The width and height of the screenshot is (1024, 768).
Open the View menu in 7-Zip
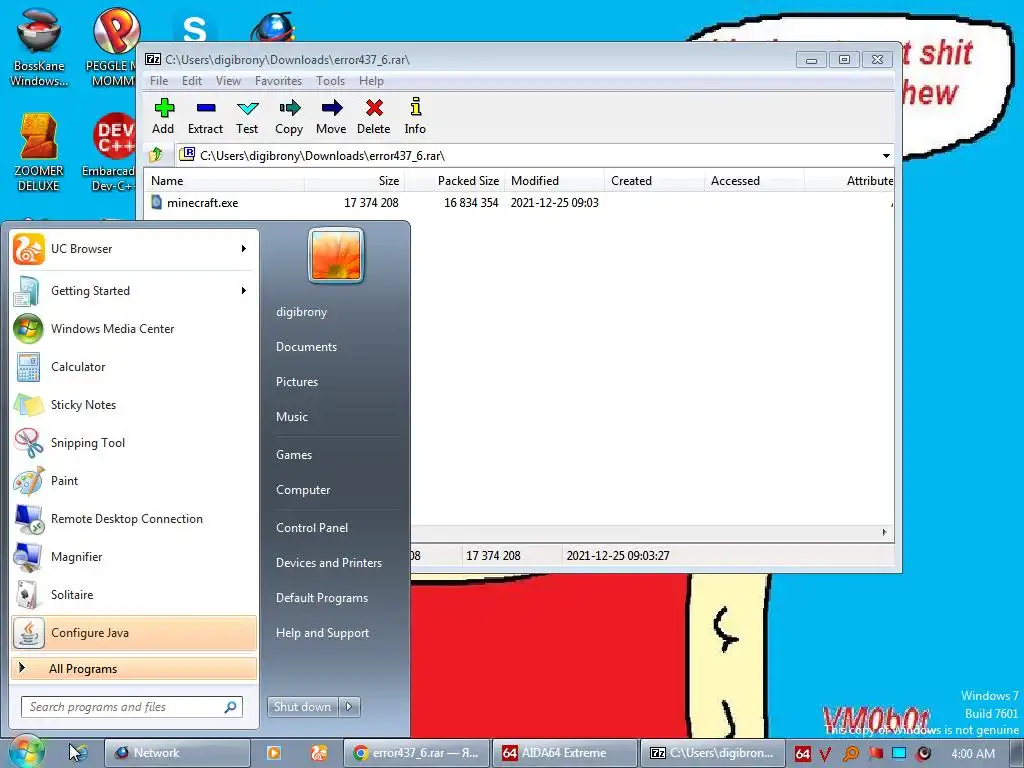tap(228, 81)
